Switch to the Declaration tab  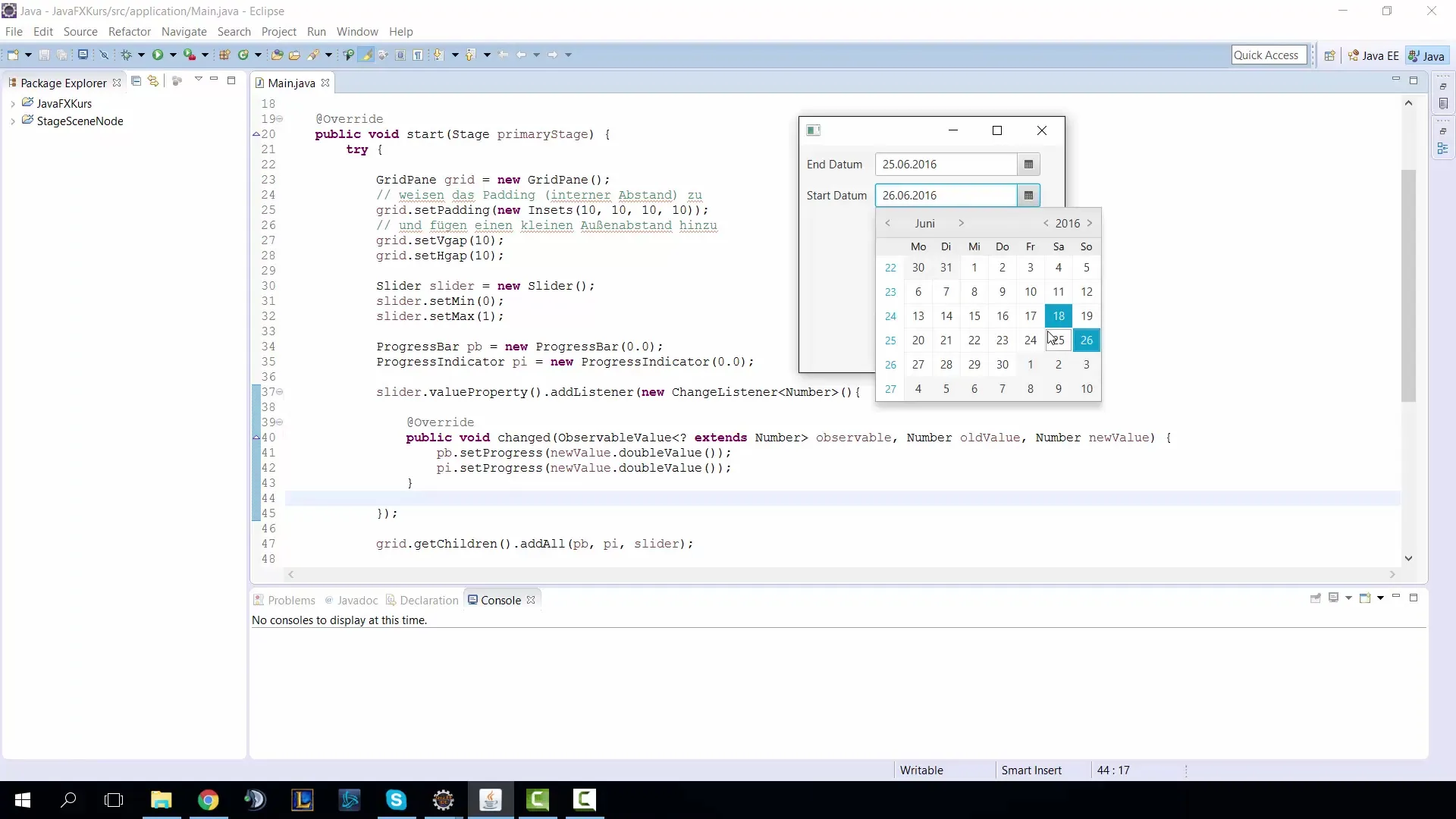click(x=422, y=600)
